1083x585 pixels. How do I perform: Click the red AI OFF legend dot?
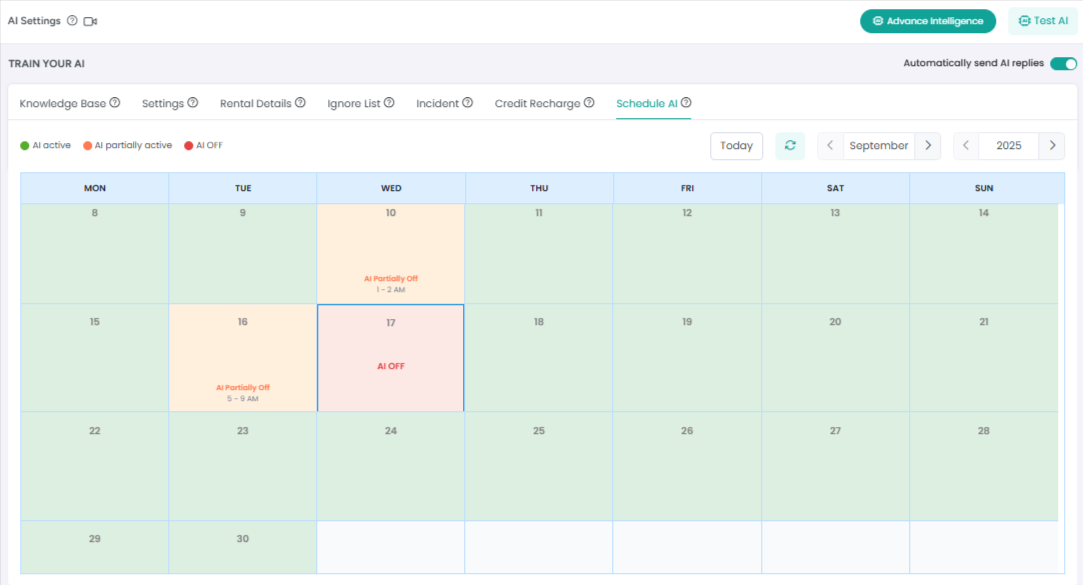click(x=189, y=146)
